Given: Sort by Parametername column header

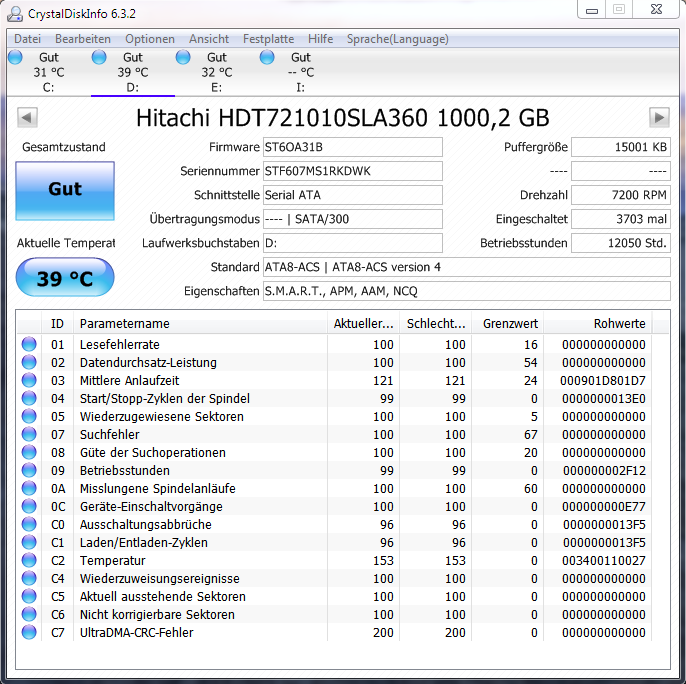Looking at the screenshot, I should point(200,323).
